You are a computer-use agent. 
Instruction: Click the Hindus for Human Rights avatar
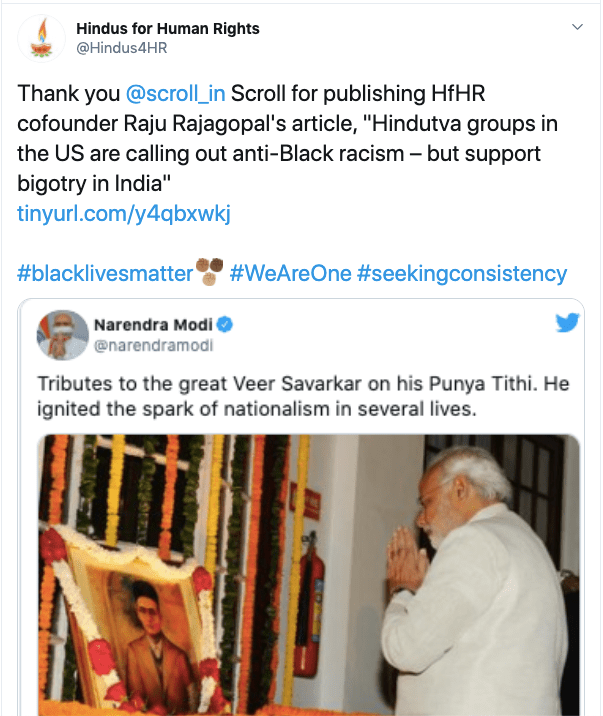pyautogui.click(x=42, y=38)
